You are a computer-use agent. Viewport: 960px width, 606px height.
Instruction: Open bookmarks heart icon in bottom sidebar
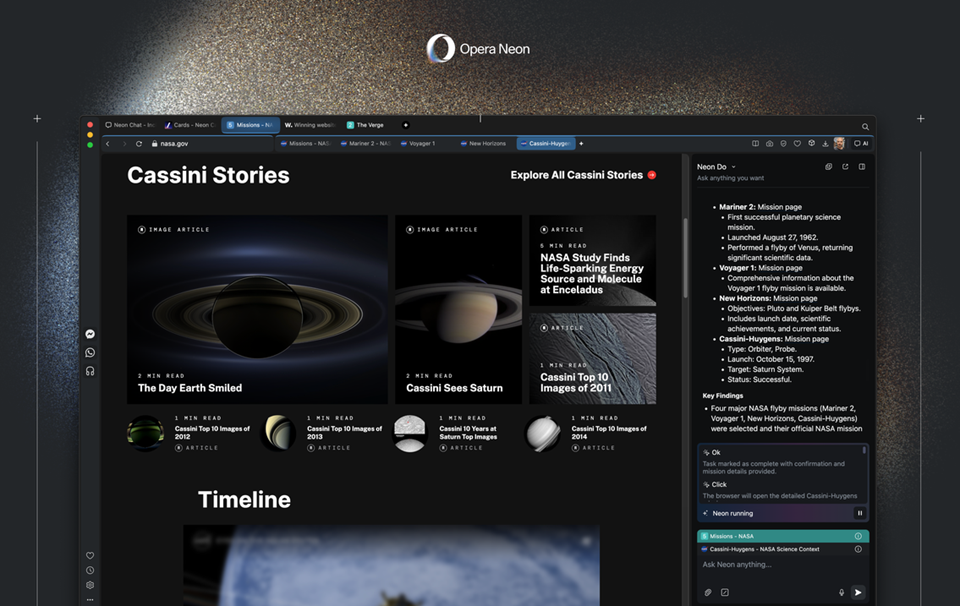(x=90, y=556)
